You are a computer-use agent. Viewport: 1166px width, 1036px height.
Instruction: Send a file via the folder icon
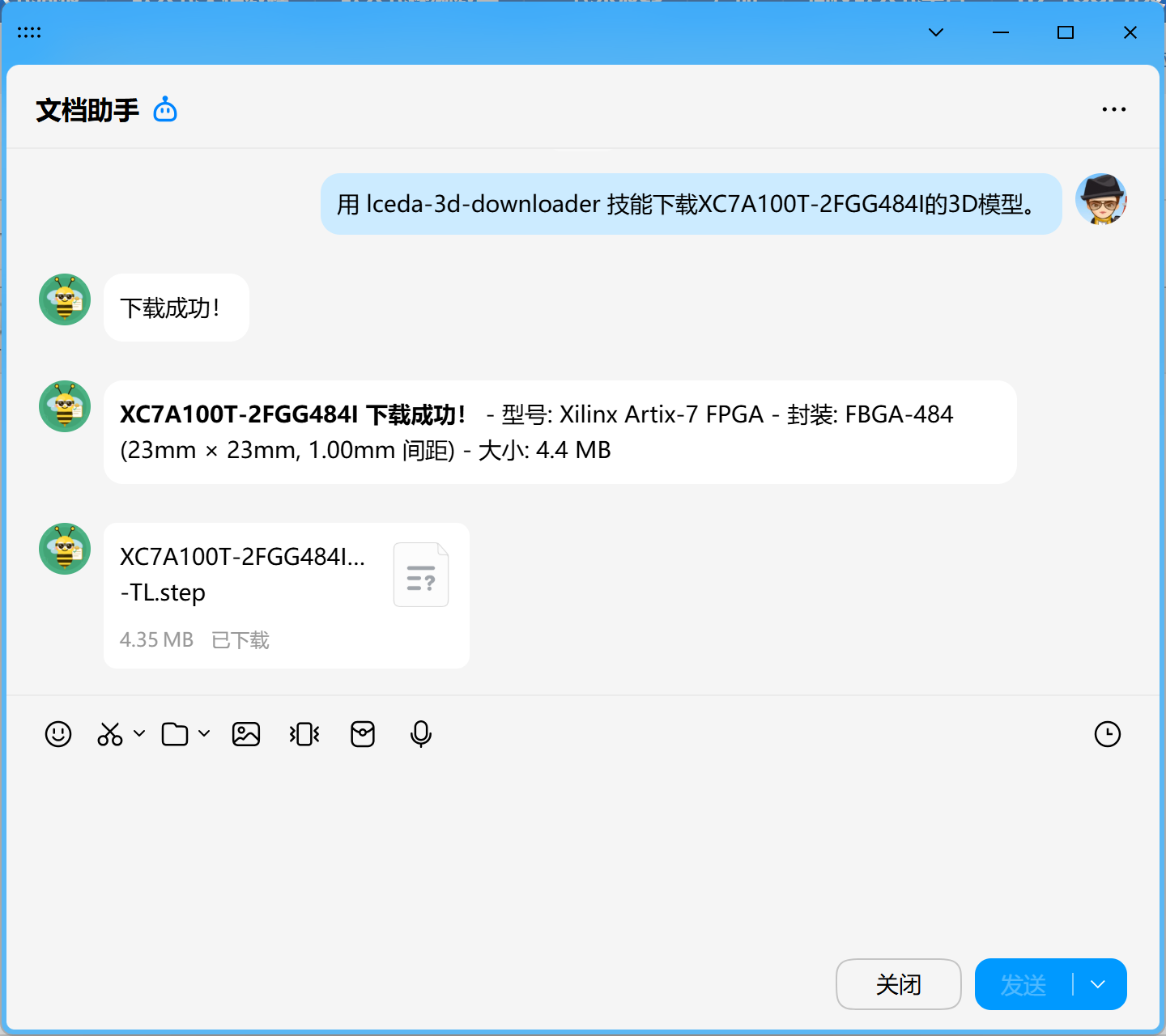point(175,734)
